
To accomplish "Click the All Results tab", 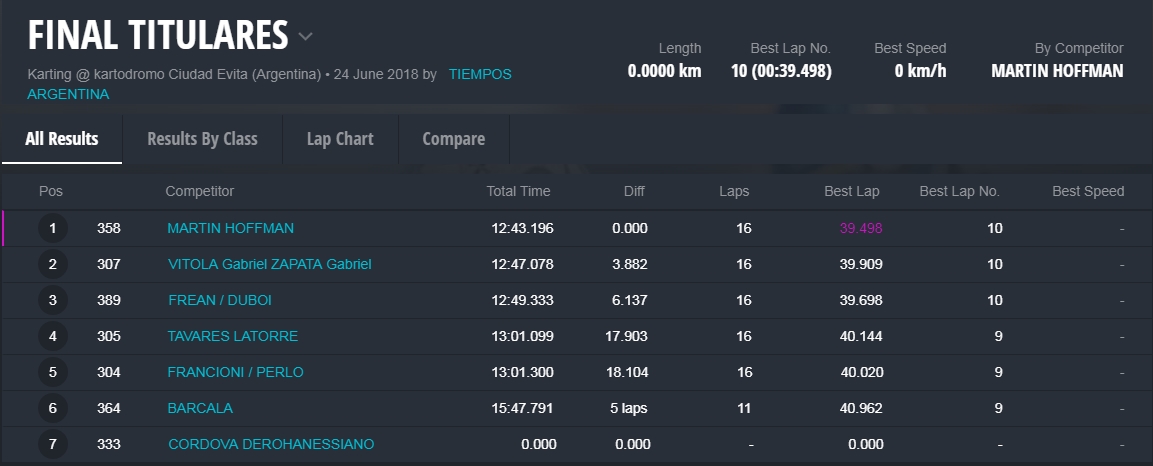I will point(62,139).
